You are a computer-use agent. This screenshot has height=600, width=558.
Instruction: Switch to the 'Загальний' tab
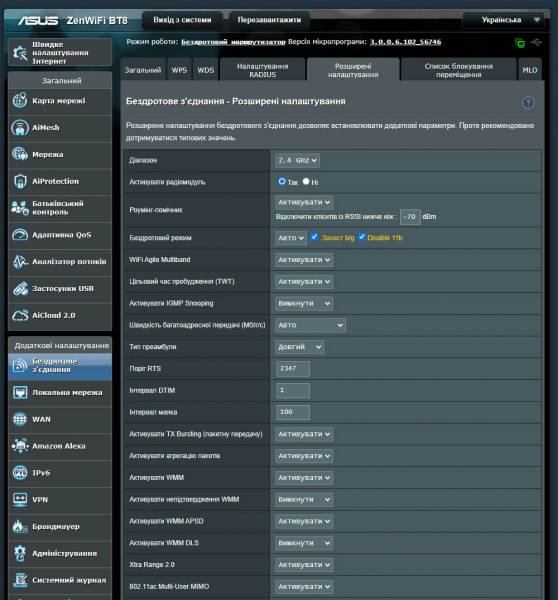[x=143, y=70]
